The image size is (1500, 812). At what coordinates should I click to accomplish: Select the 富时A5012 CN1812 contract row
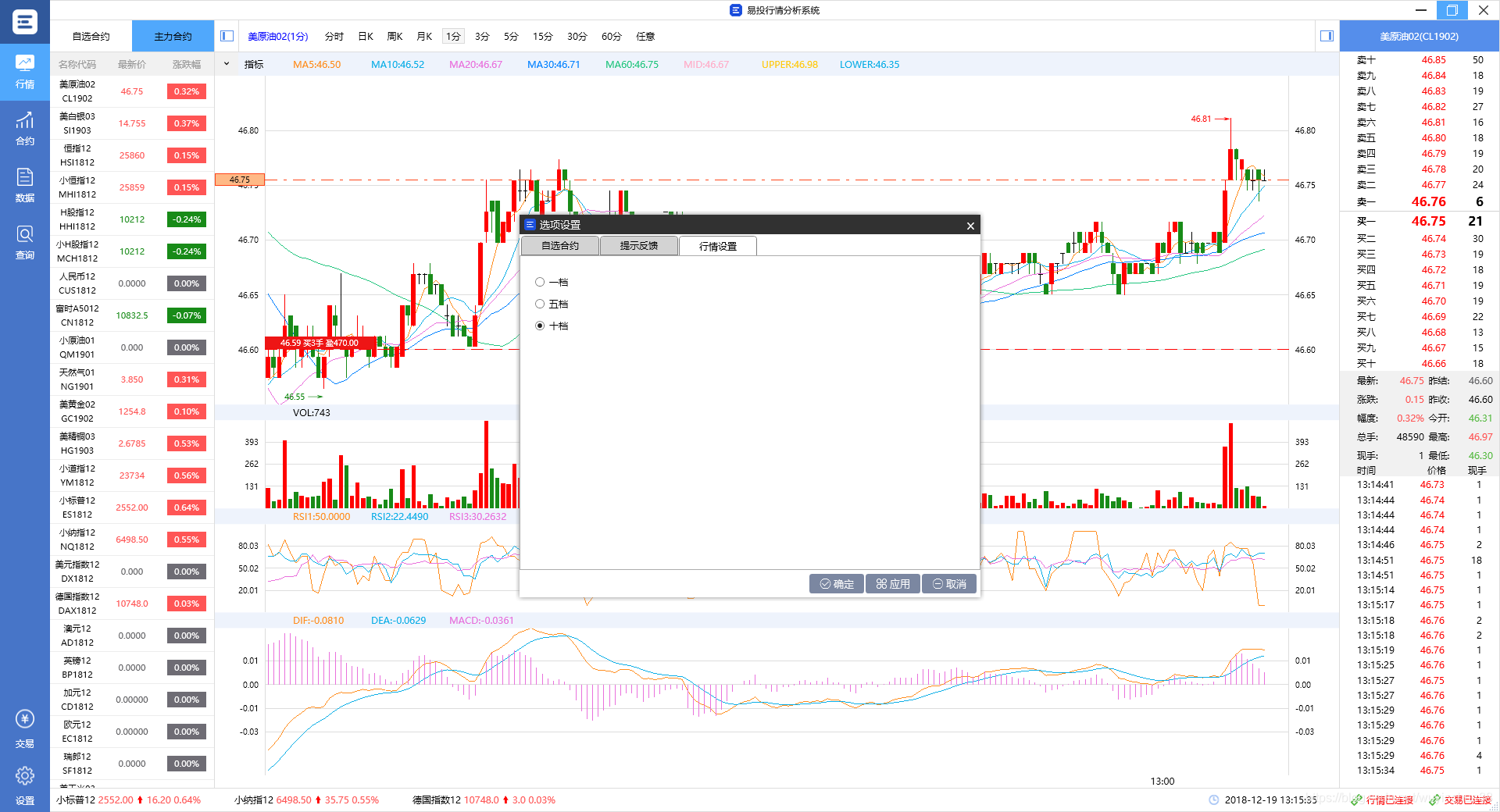coord(132,315)
